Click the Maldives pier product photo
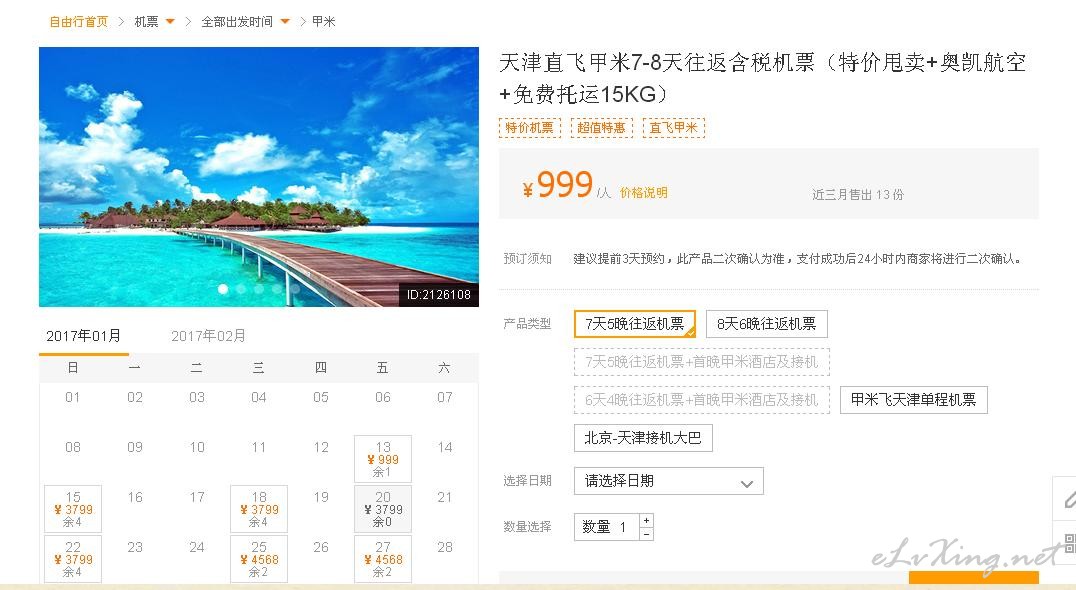Image resolution: width=1076 pixels, height=590 pixels. [259, 176]
